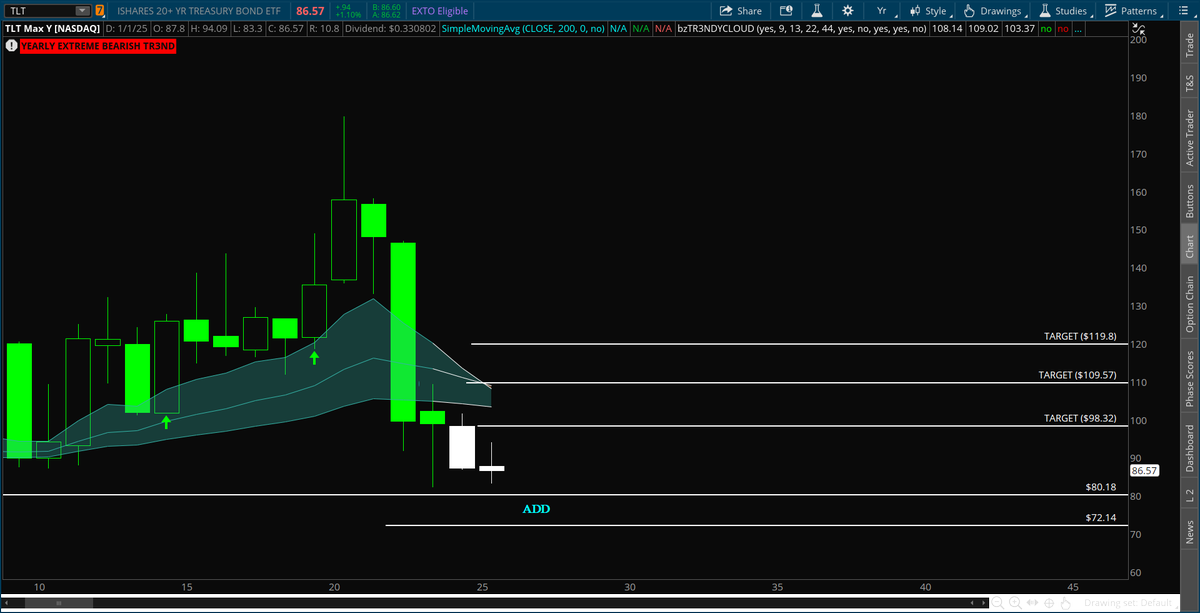The image size is (1200, 613).
Task: Click the ISHARES 20+ YR TREASURY BOND ETF description
Action: [x=199, y=11]
